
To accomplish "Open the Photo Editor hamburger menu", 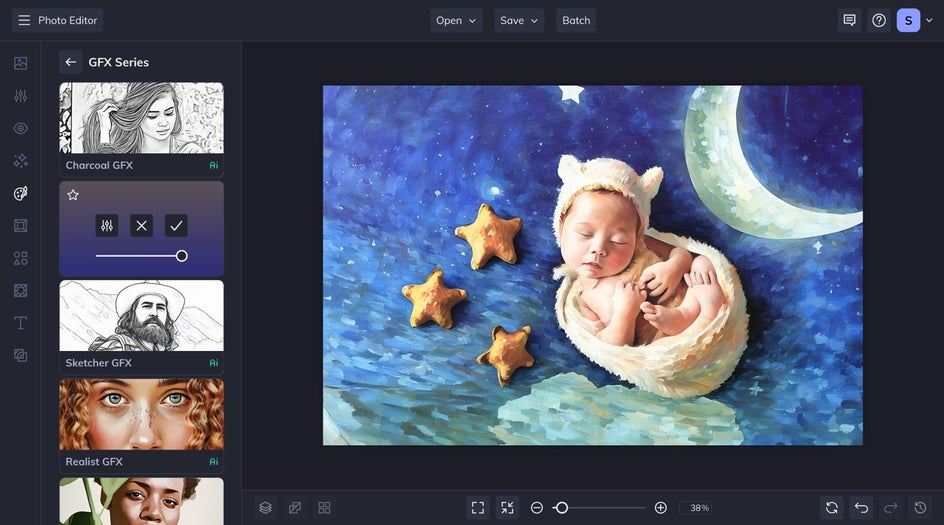I will [57, 20].
